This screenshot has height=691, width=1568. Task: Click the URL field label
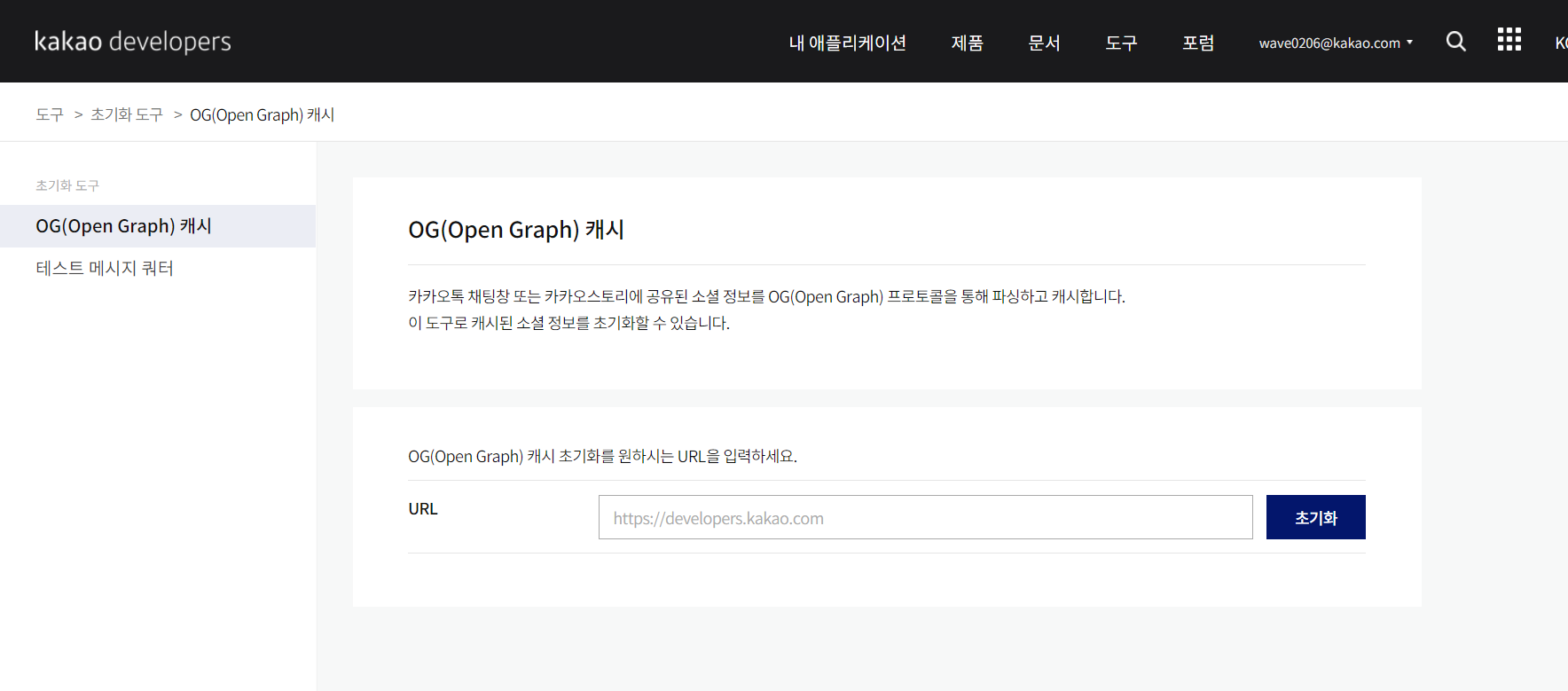coord(423,509)
